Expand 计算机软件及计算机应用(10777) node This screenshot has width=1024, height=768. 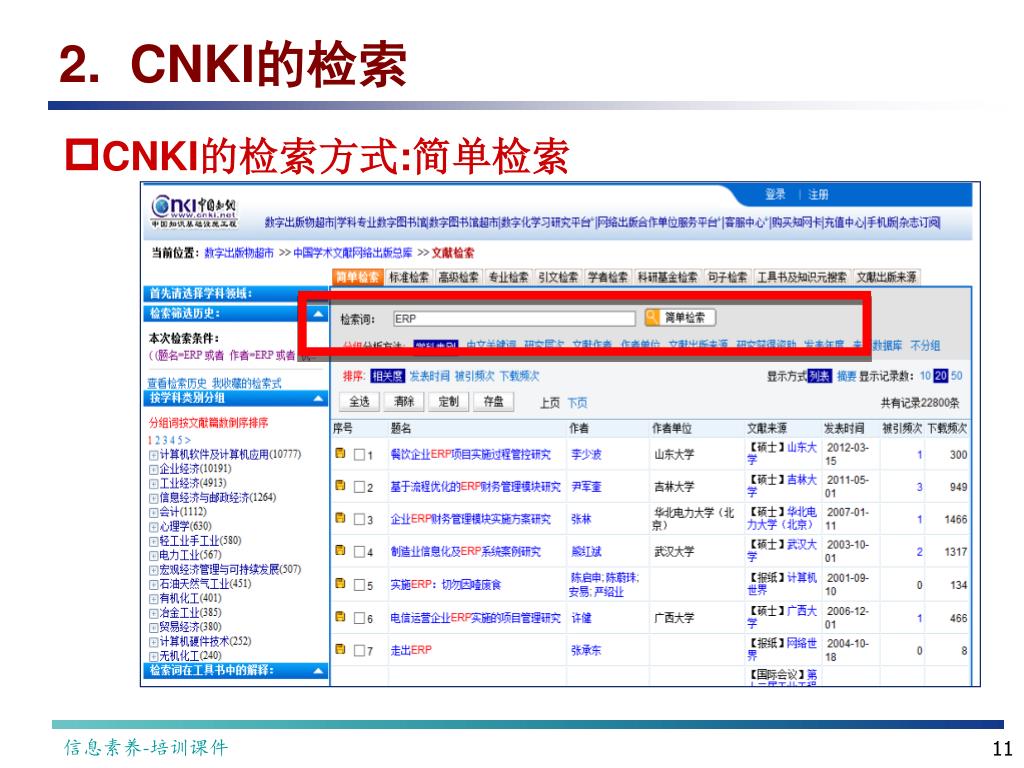pyautogui.click(x=153, y=455)
